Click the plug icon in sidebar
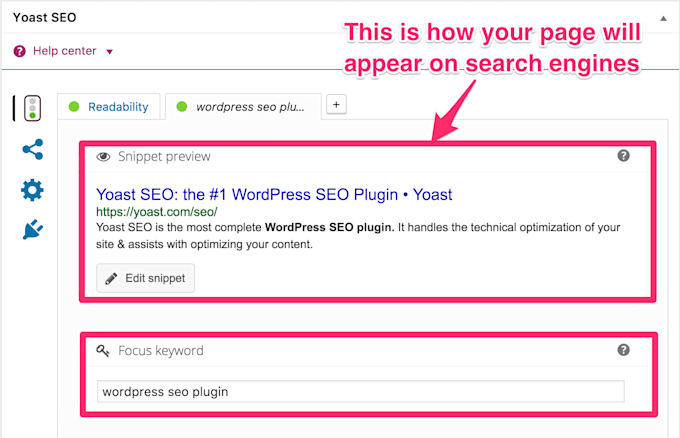The height and width of the screenshot is (438, 680). [33, 230]
